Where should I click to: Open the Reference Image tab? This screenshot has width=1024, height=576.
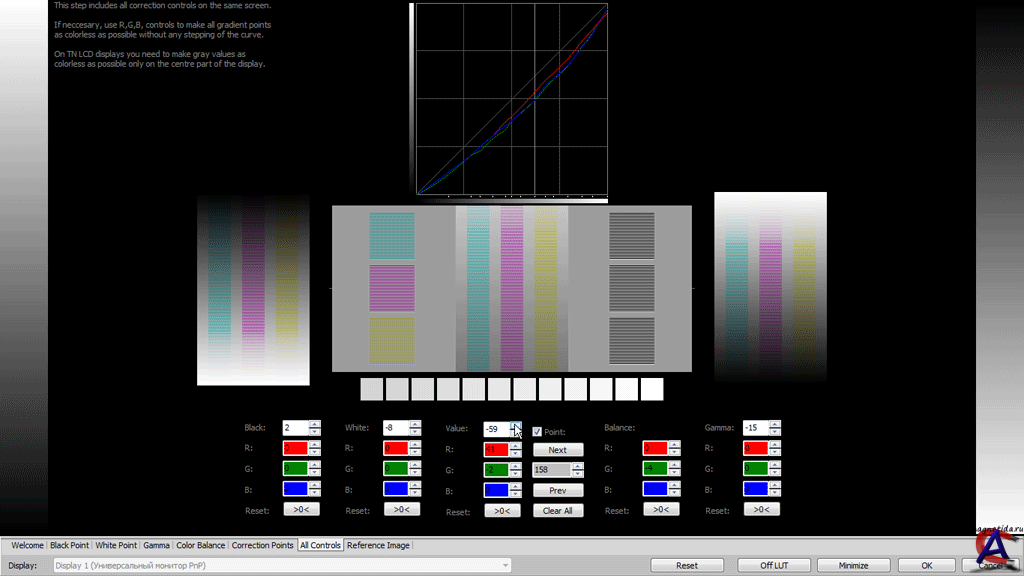point(378,545)
